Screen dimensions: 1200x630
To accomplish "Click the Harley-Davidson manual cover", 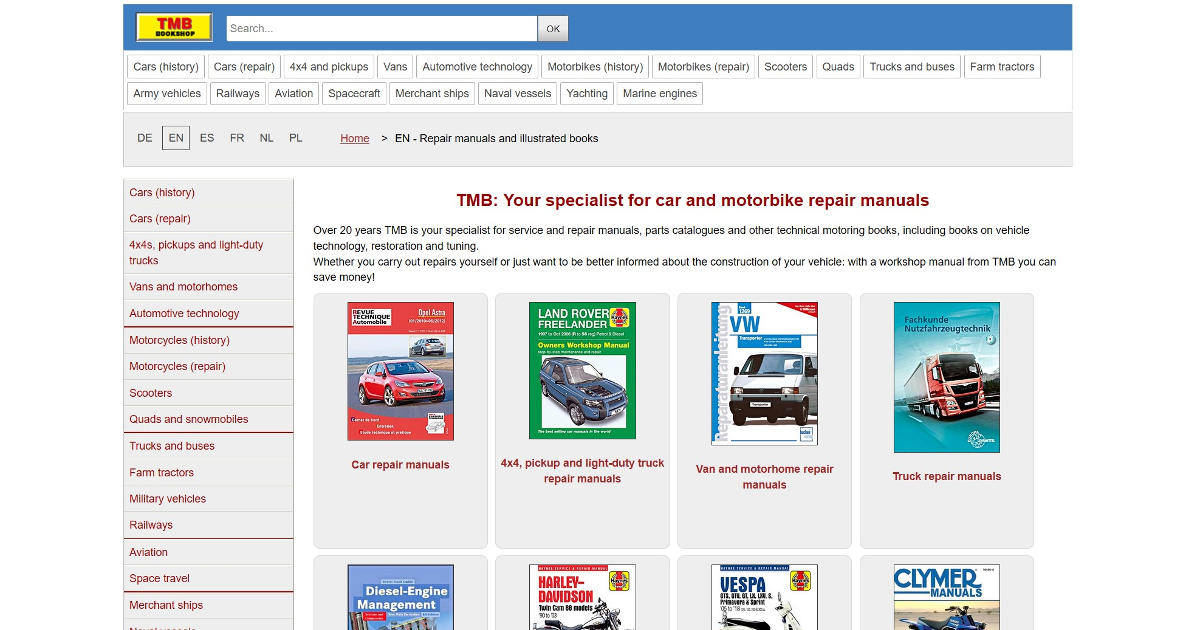I will coord(582,597).
